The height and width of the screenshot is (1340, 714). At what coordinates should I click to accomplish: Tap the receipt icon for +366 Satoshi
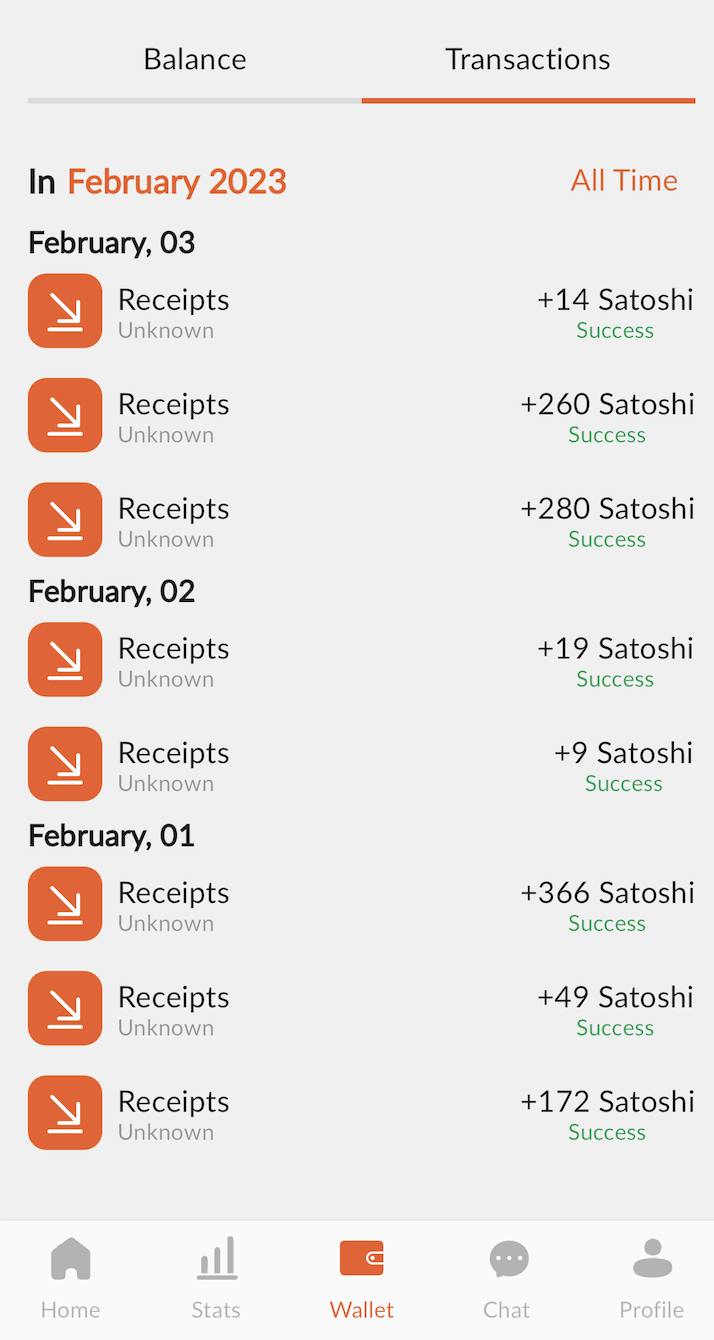click(x=65, y=904)
